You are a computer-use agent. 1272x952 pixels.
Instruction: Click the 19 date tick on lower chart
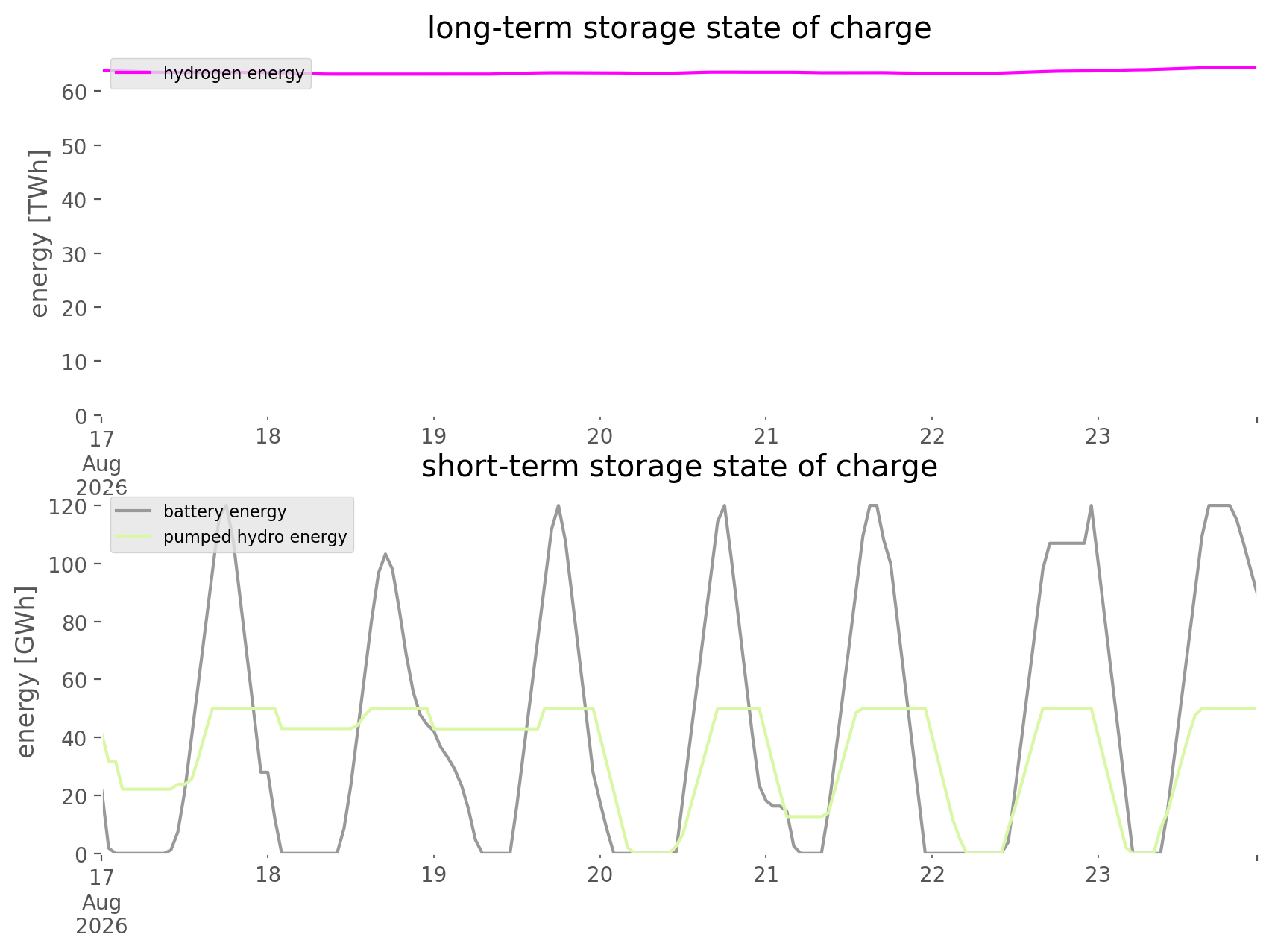pyautogui.click(x=433, y=874)
